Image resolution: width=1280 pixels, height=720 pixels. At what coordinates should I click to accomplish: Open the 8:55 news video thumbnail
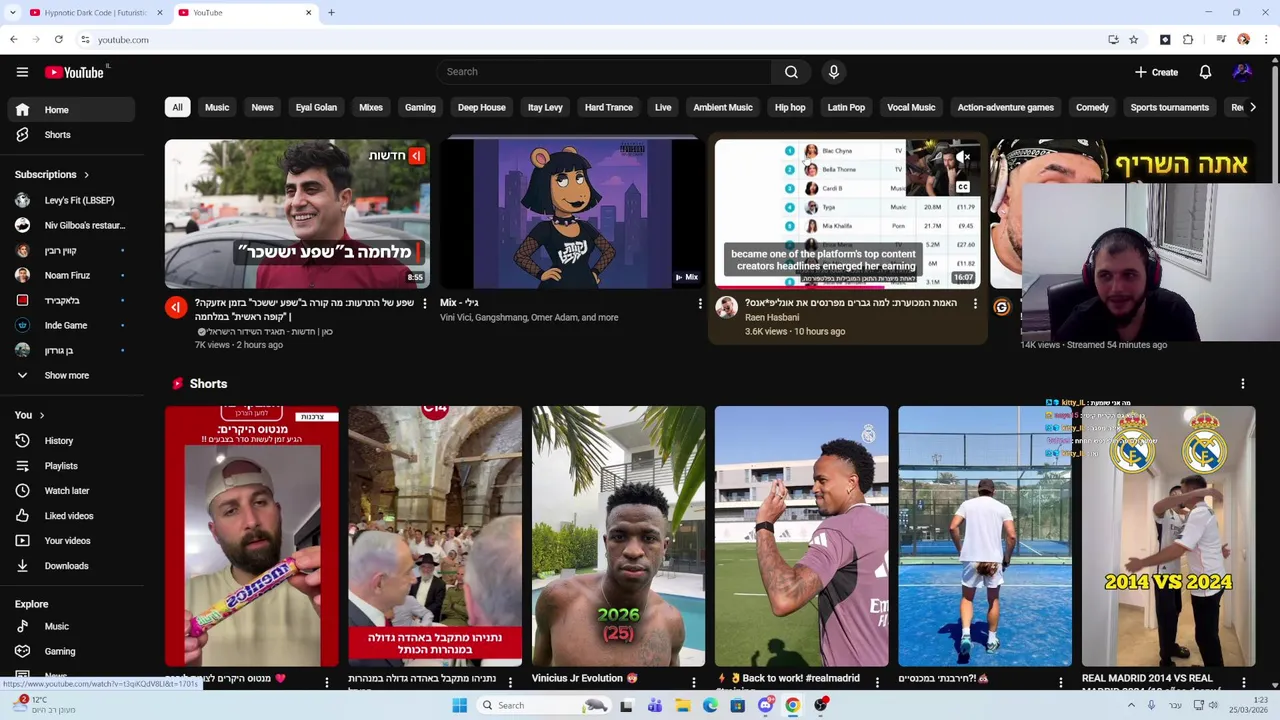coord(297,213)
